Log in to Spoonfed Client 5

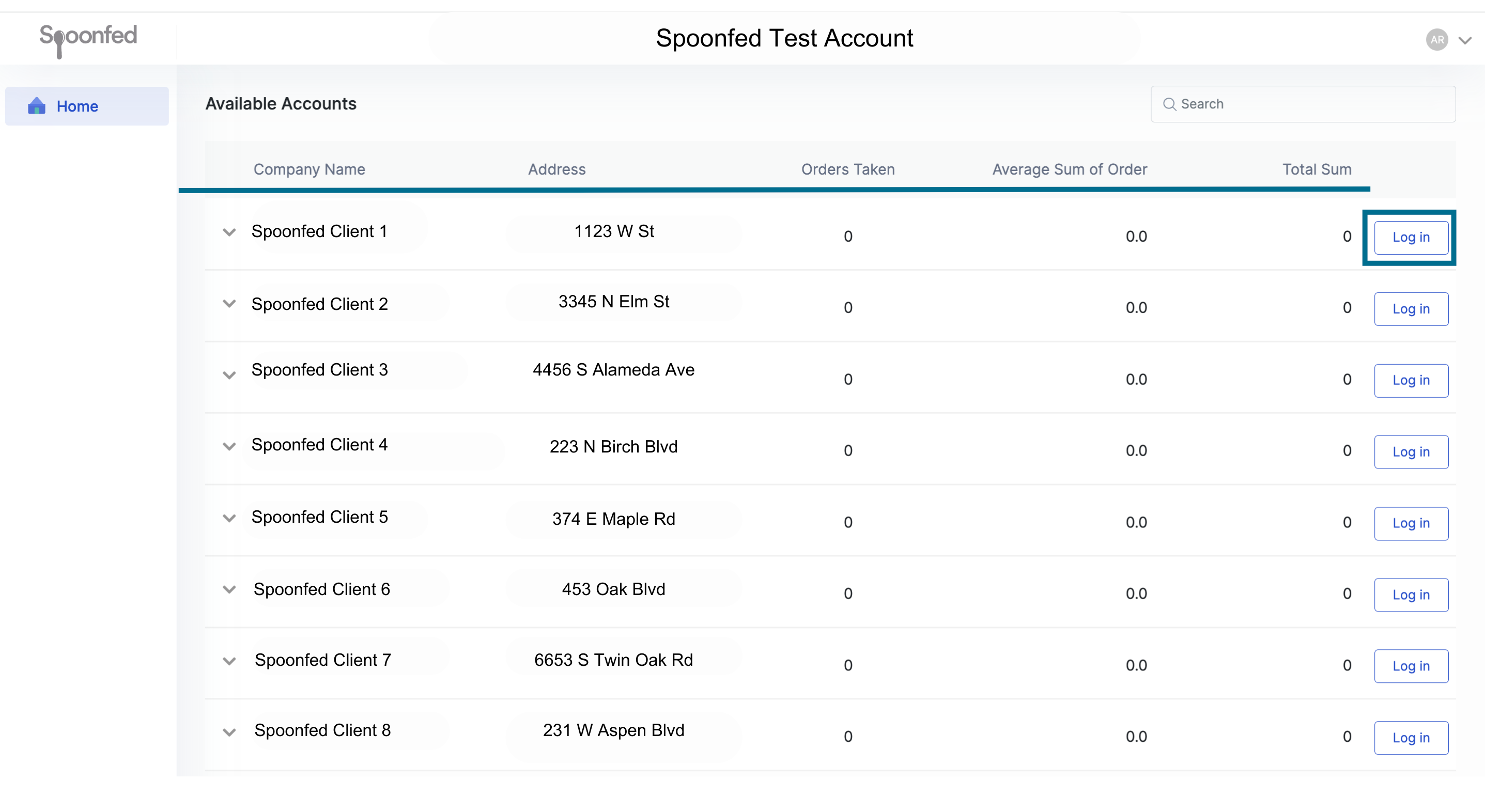click(x=1411, y=523)
